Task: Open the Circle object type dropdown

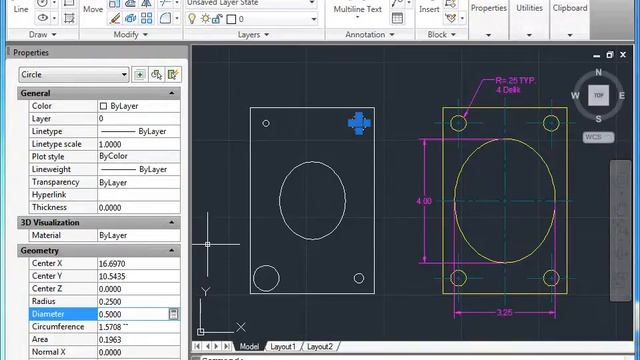Action: [x=124, y=75]
